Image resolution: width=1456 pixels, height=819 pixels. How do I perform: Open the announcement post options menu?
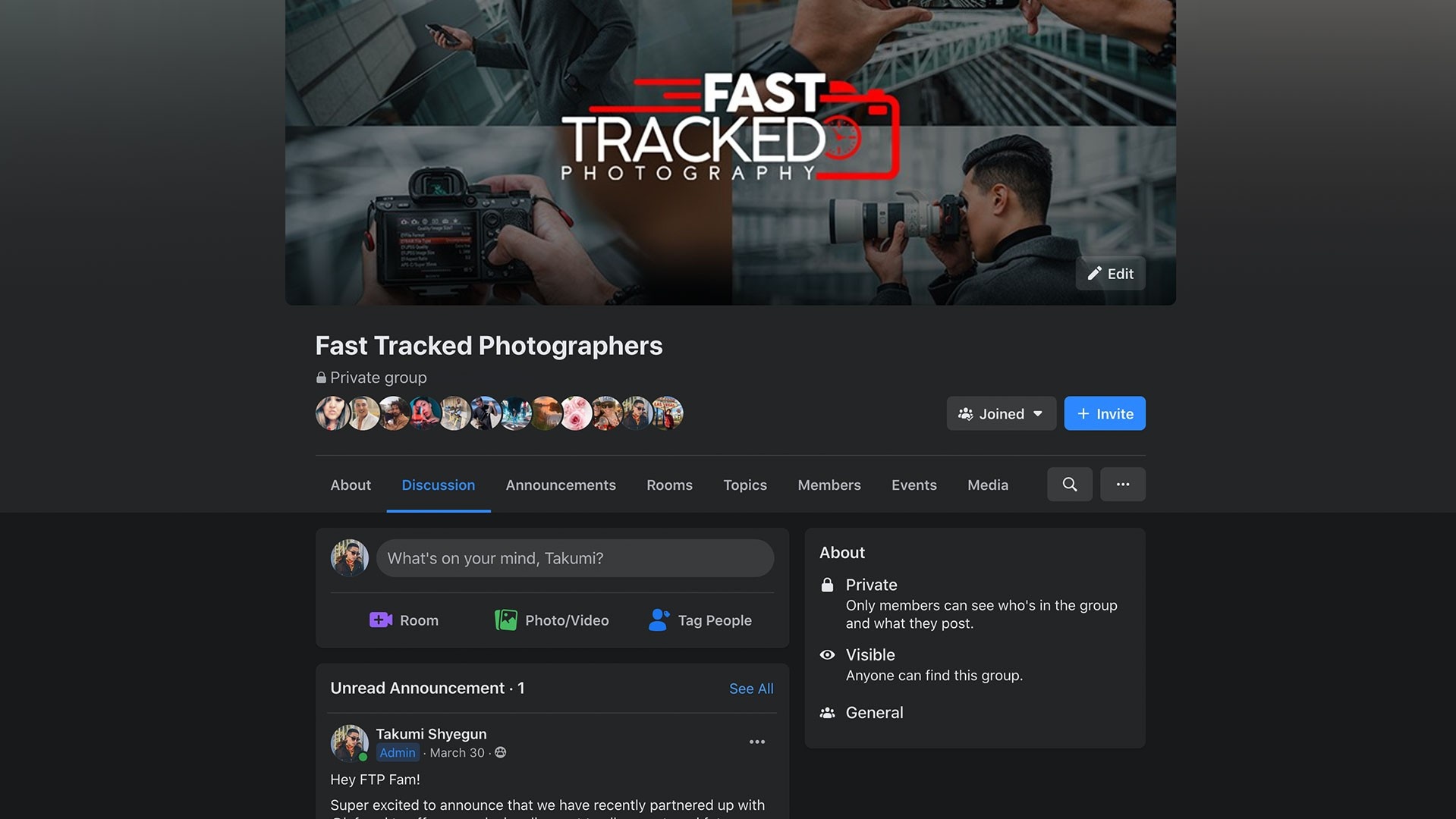pos(757,742)
